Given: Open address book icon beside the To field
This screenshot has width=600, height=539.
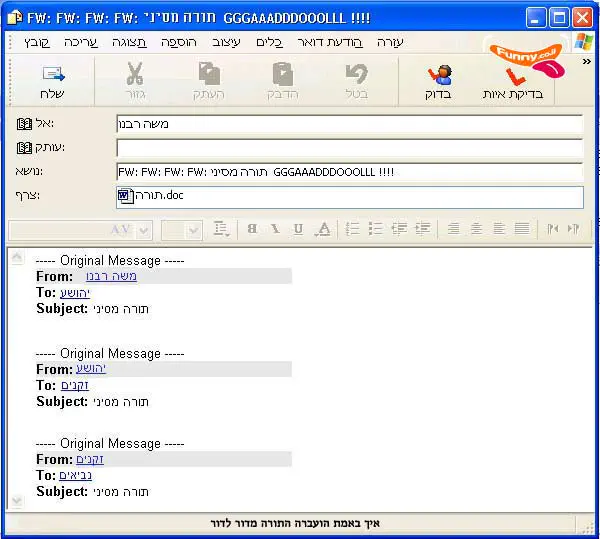Looking at the screenshot, I should [x=25, y=123].
